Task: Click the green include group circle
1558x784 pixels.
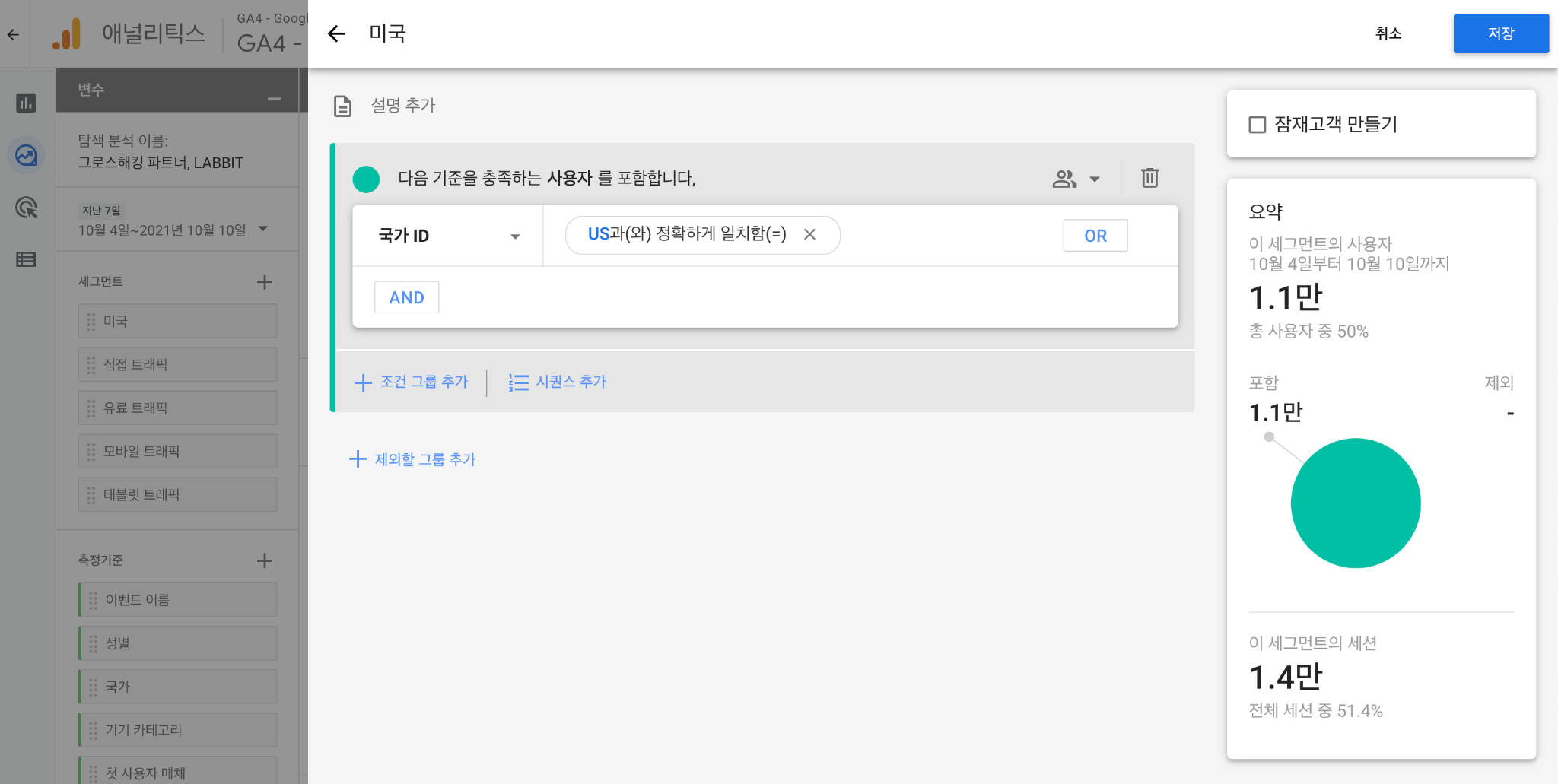Action: (366, 179)
